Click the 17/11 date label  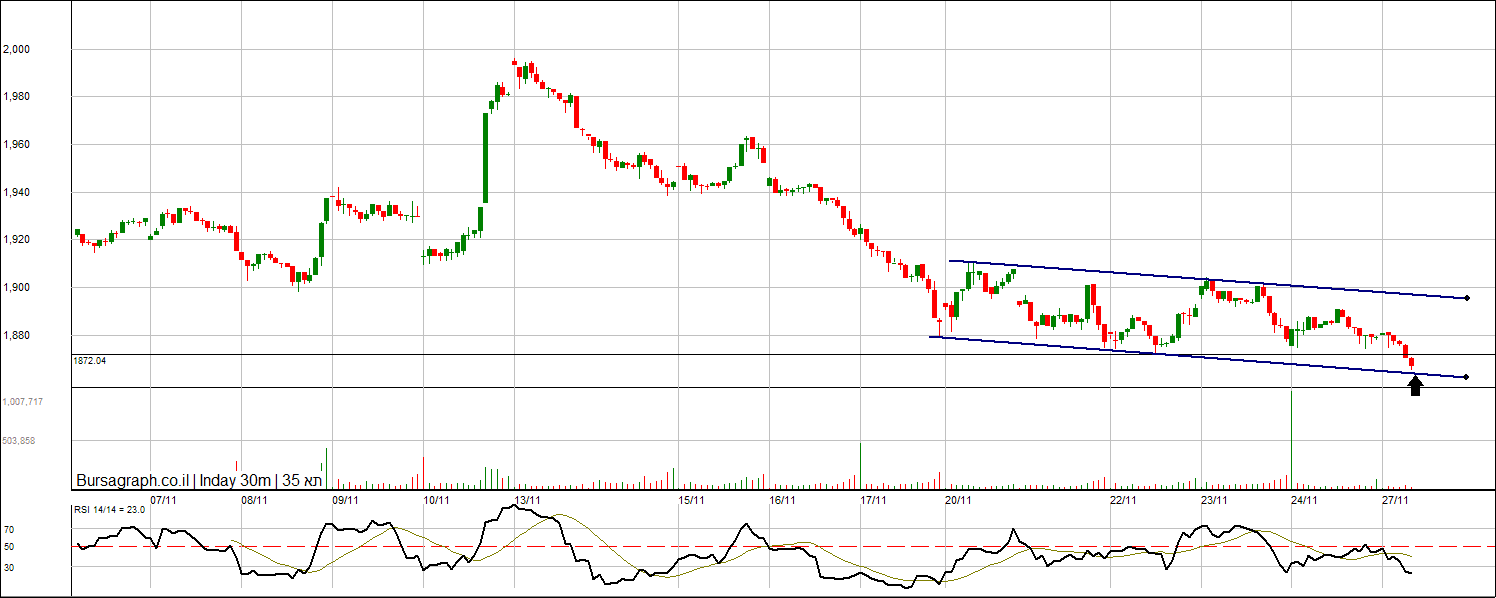[x=874, y=499]
